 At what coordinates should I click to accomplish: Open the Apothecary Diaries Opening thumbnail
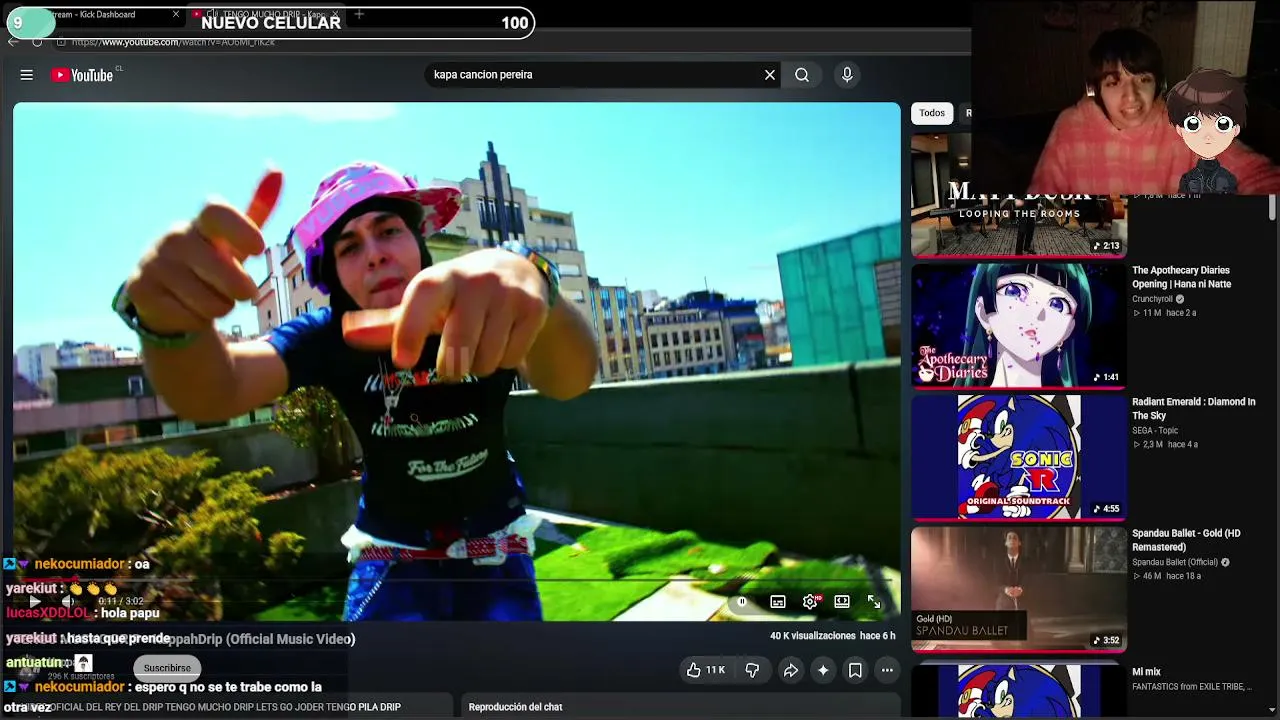click(x=1019, y=325)
